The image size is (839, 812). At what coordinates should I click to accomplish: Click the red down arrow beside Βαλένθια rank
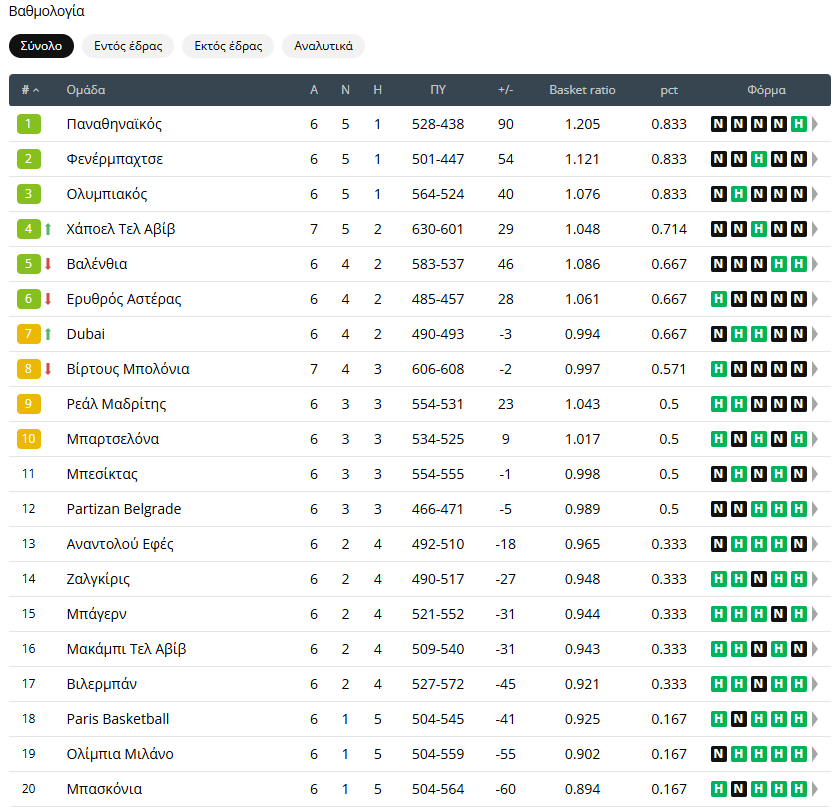[x=48, y=264]
